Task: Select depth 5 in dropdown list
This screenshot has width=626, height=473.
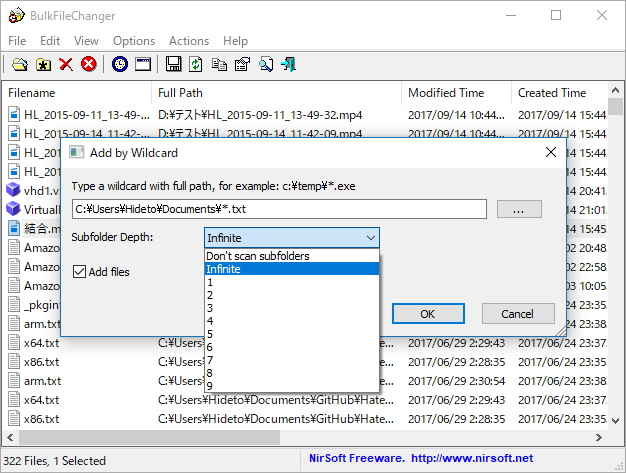Action: 292,334
